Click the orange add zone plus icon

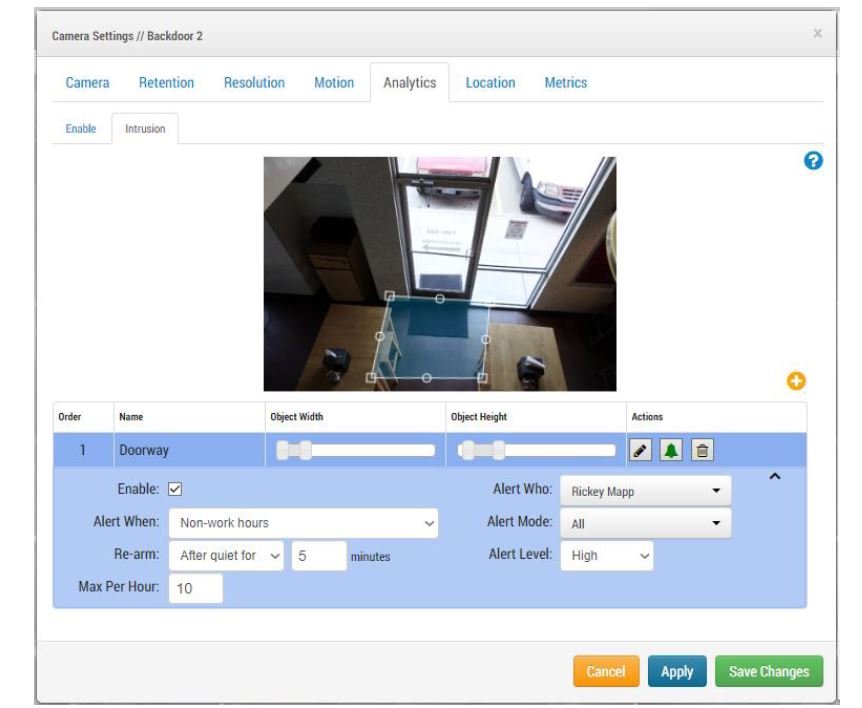click(x=797, y=381)
